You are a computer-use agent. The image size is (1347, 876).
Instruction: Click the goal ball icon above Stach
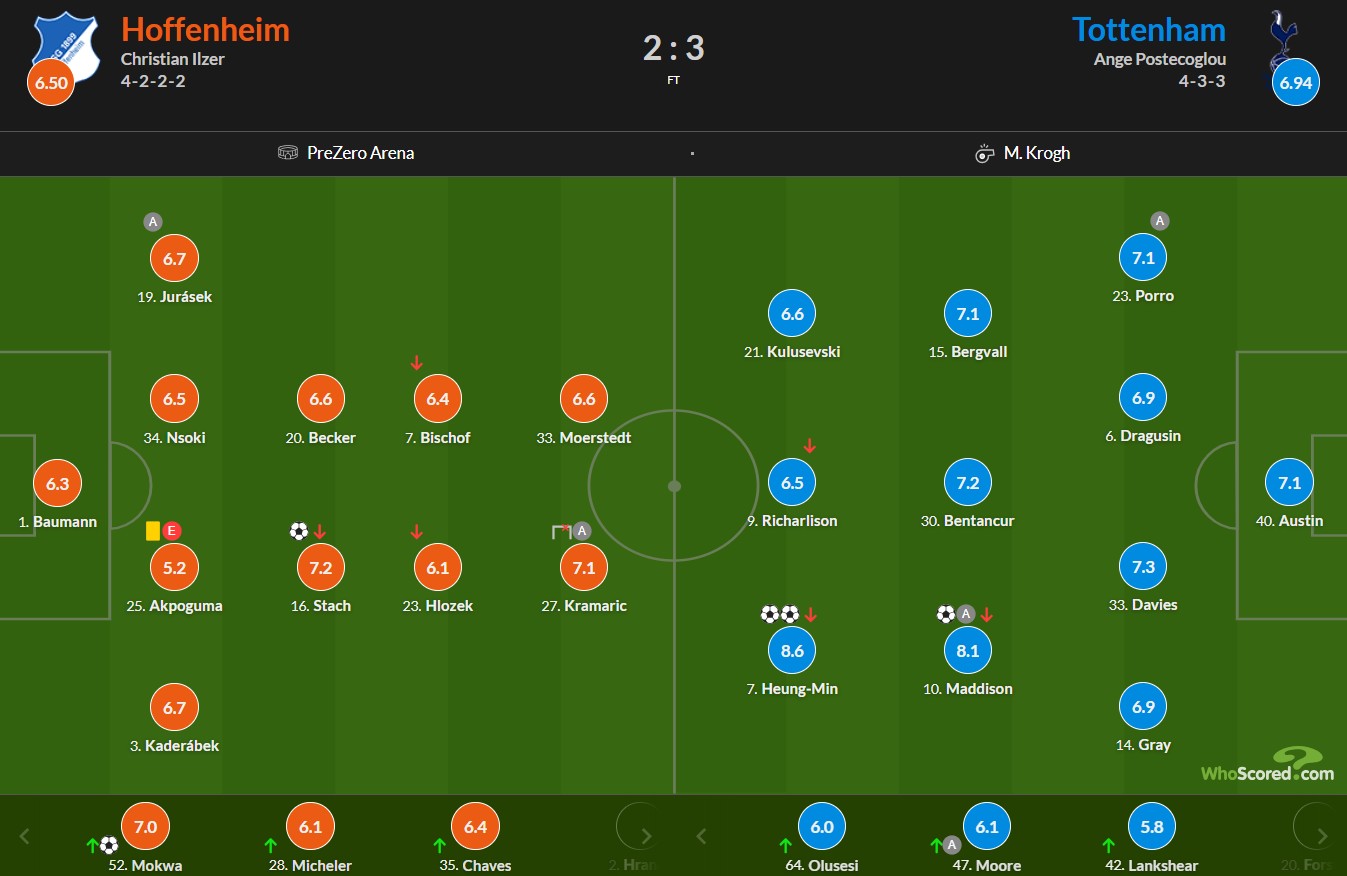coord(298,531)
